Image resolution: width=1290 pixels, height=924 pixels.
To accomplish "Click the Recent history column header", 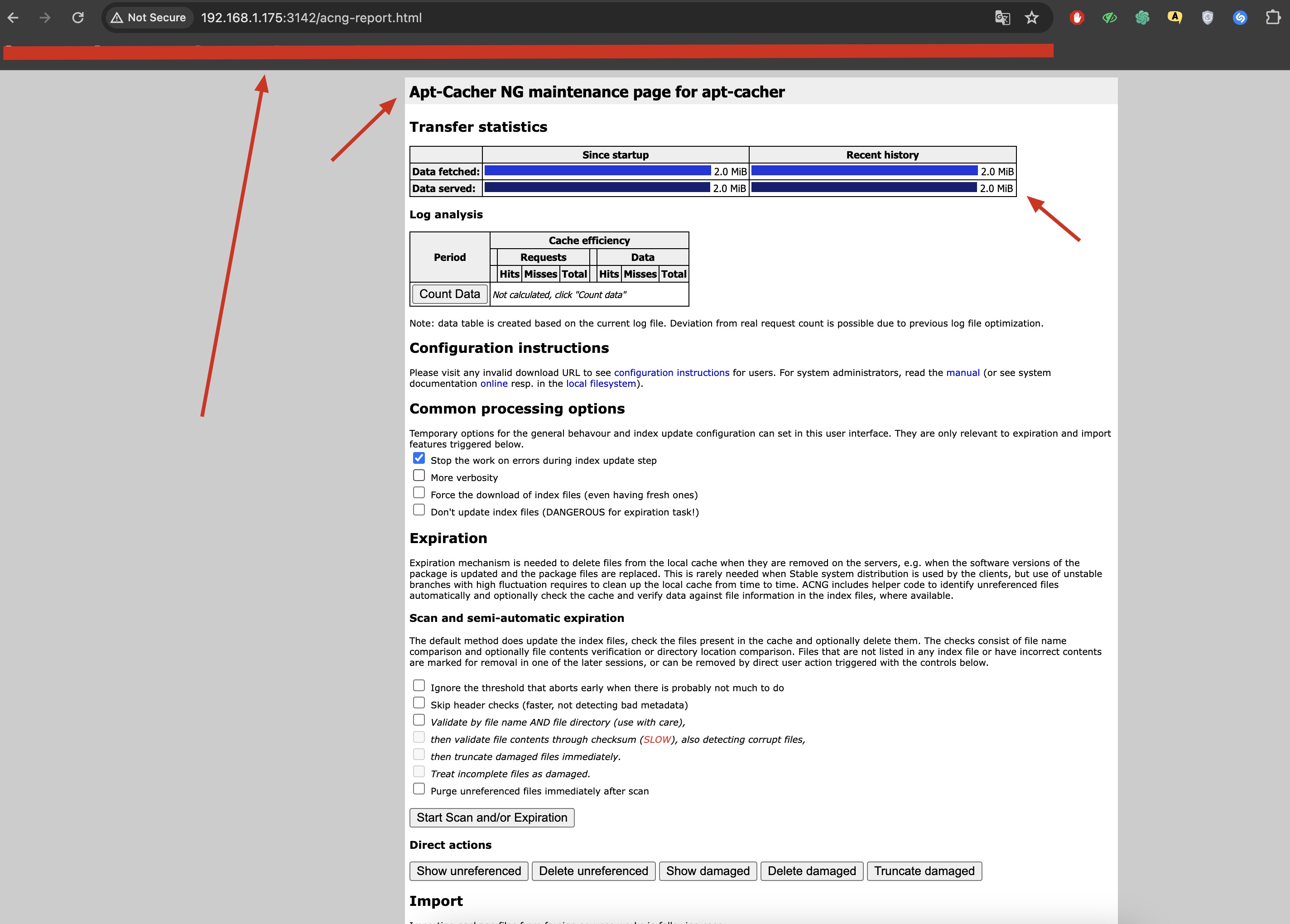I will [x=882, y=154].
